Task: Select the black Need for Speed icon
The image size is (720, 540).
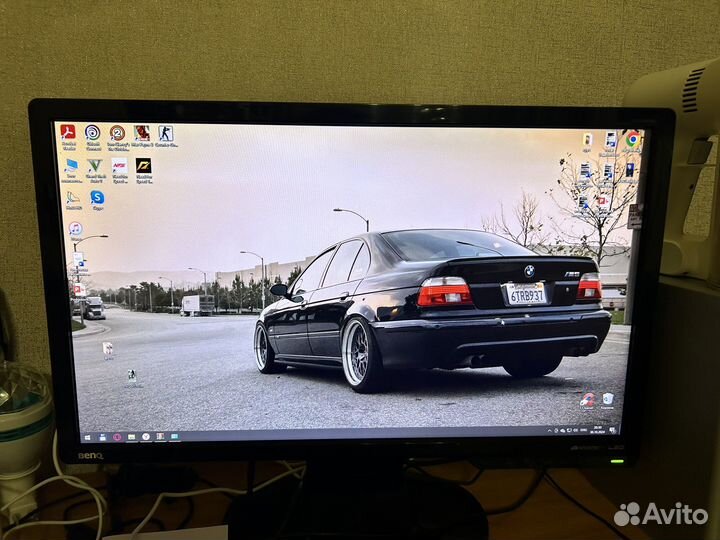Action: coord(144,166)
